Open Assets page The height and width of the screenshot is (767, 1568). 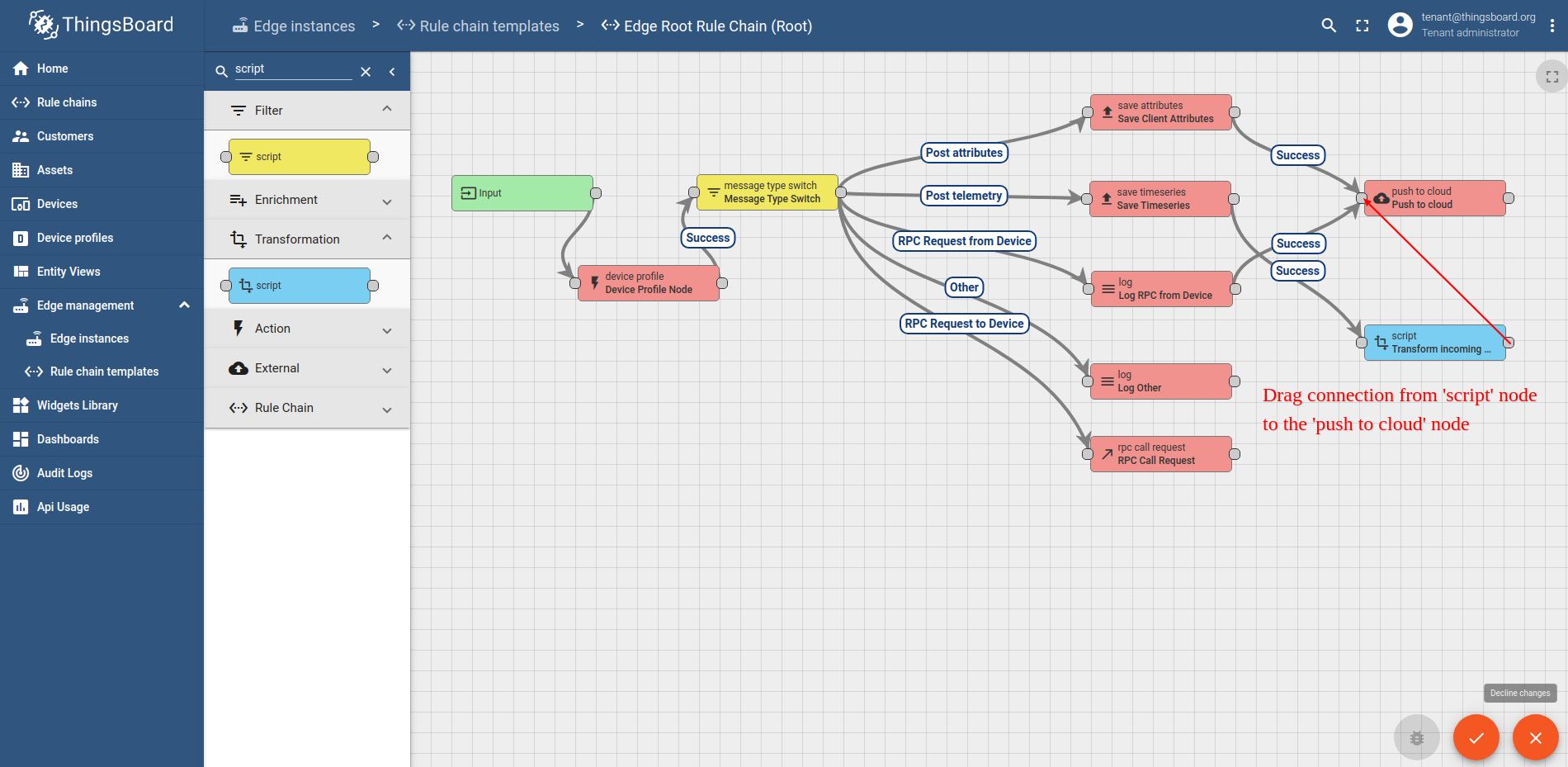102,170
